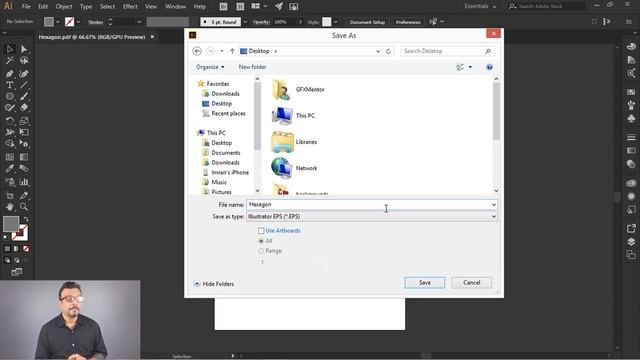Open Document Setup

coord(367,22)
